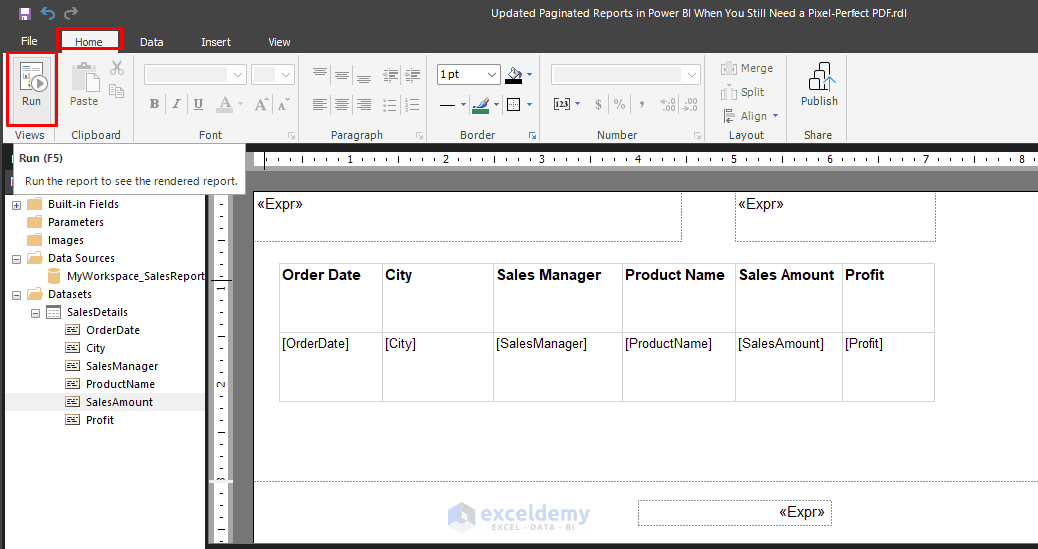Apply percent number format
Image resolution: width=1038 pixels, height=549 pixels.
point(619,104)
